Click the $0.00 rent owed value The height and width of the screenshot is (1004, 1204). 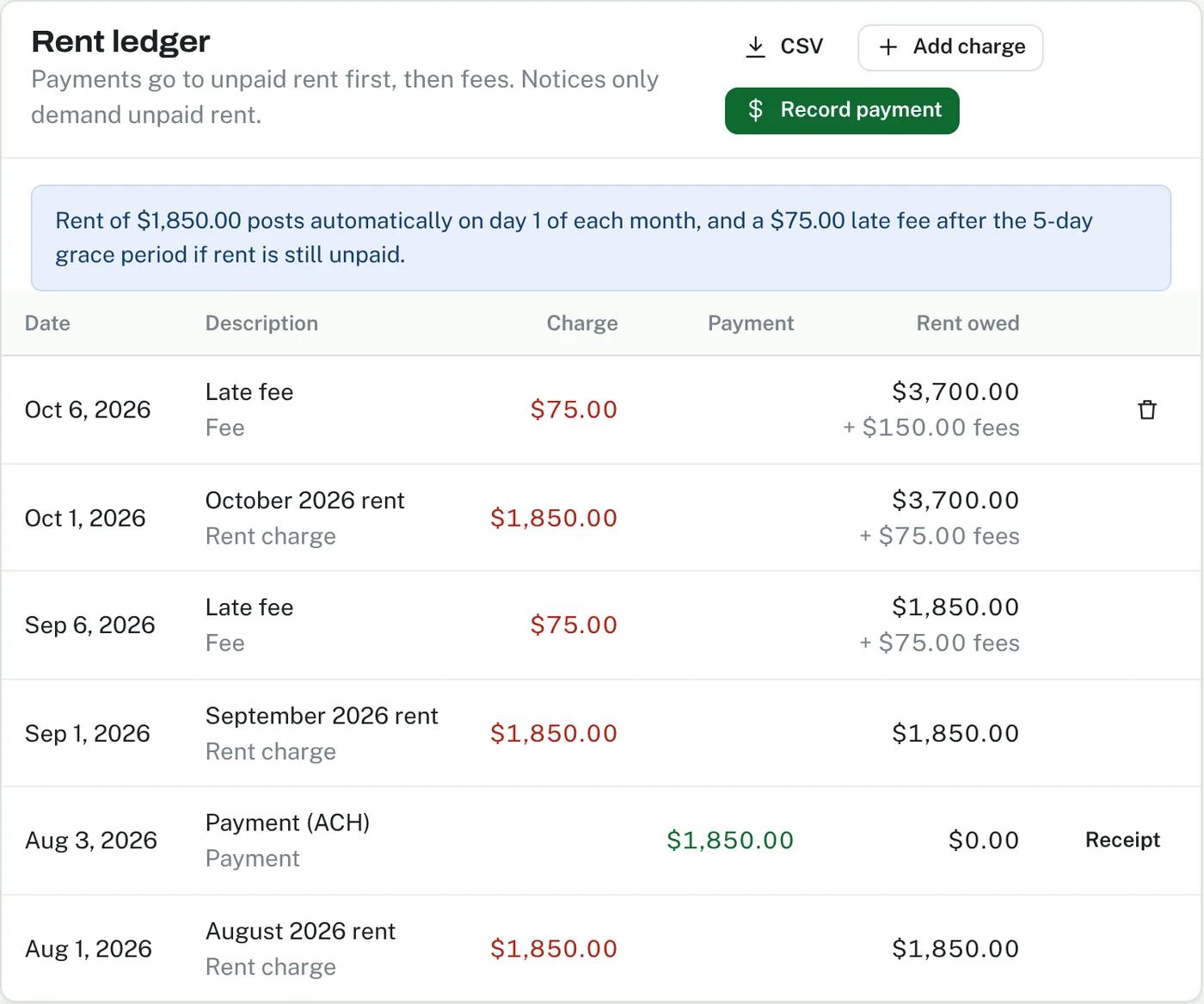coord(984,840)
